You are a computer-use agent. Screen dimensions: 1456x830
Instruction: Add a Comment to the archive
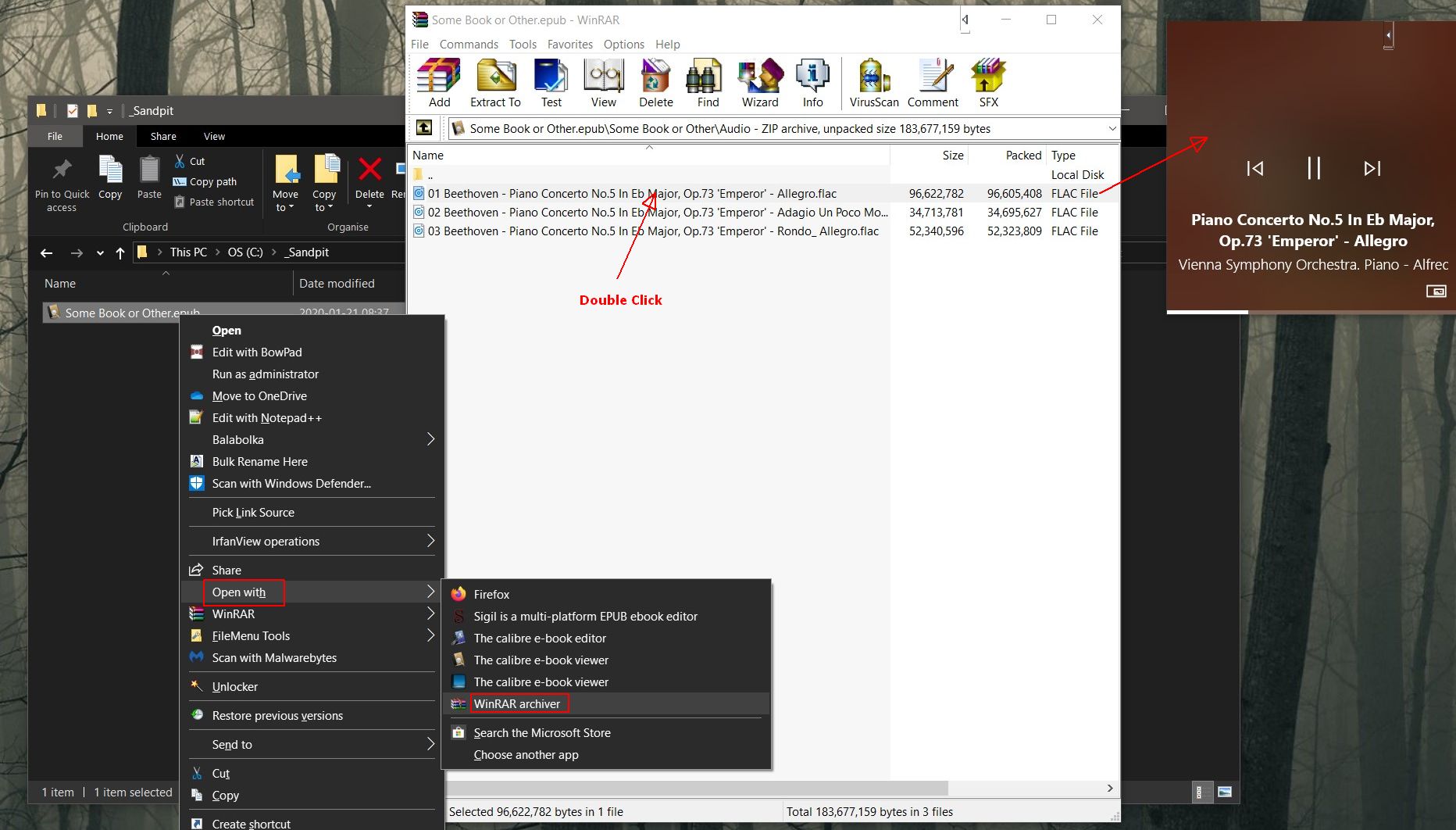[x=933, y=83]
